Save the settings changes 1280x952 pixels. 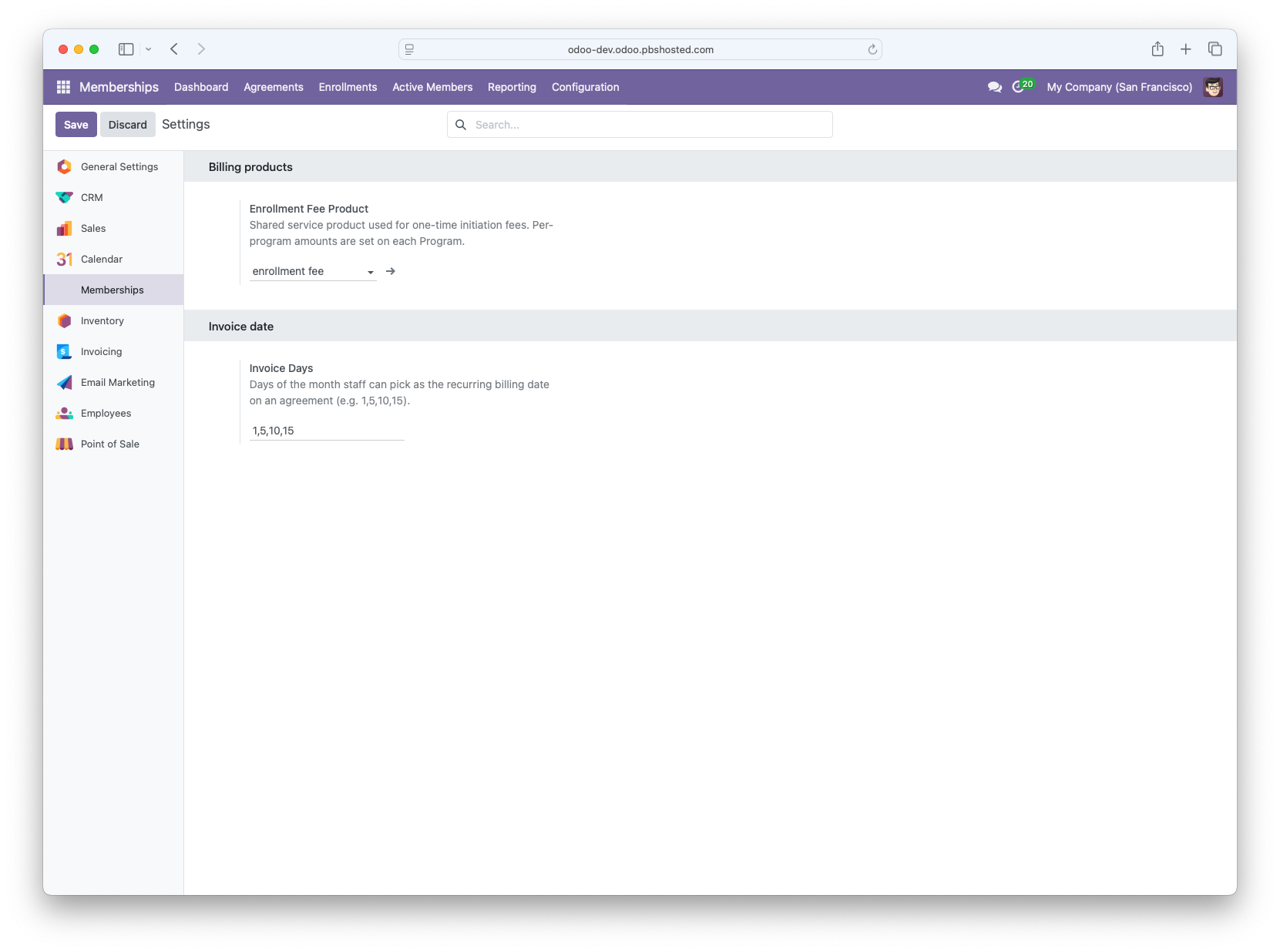pos(76,125)
